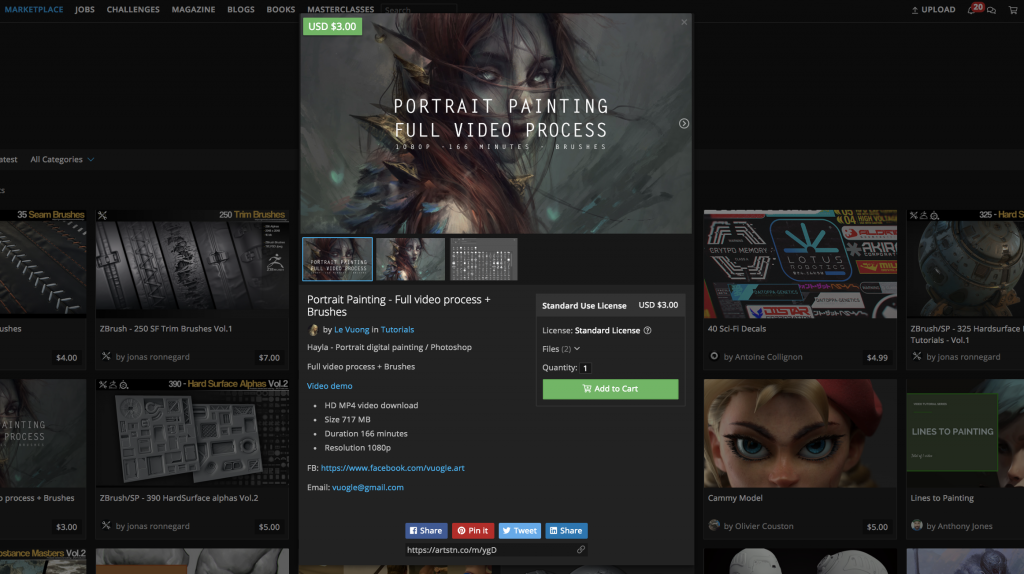1024x574 pixels.
Task: Select the brushes grid thumbnail
Action: pyautogui.click(x=484, y=259)
